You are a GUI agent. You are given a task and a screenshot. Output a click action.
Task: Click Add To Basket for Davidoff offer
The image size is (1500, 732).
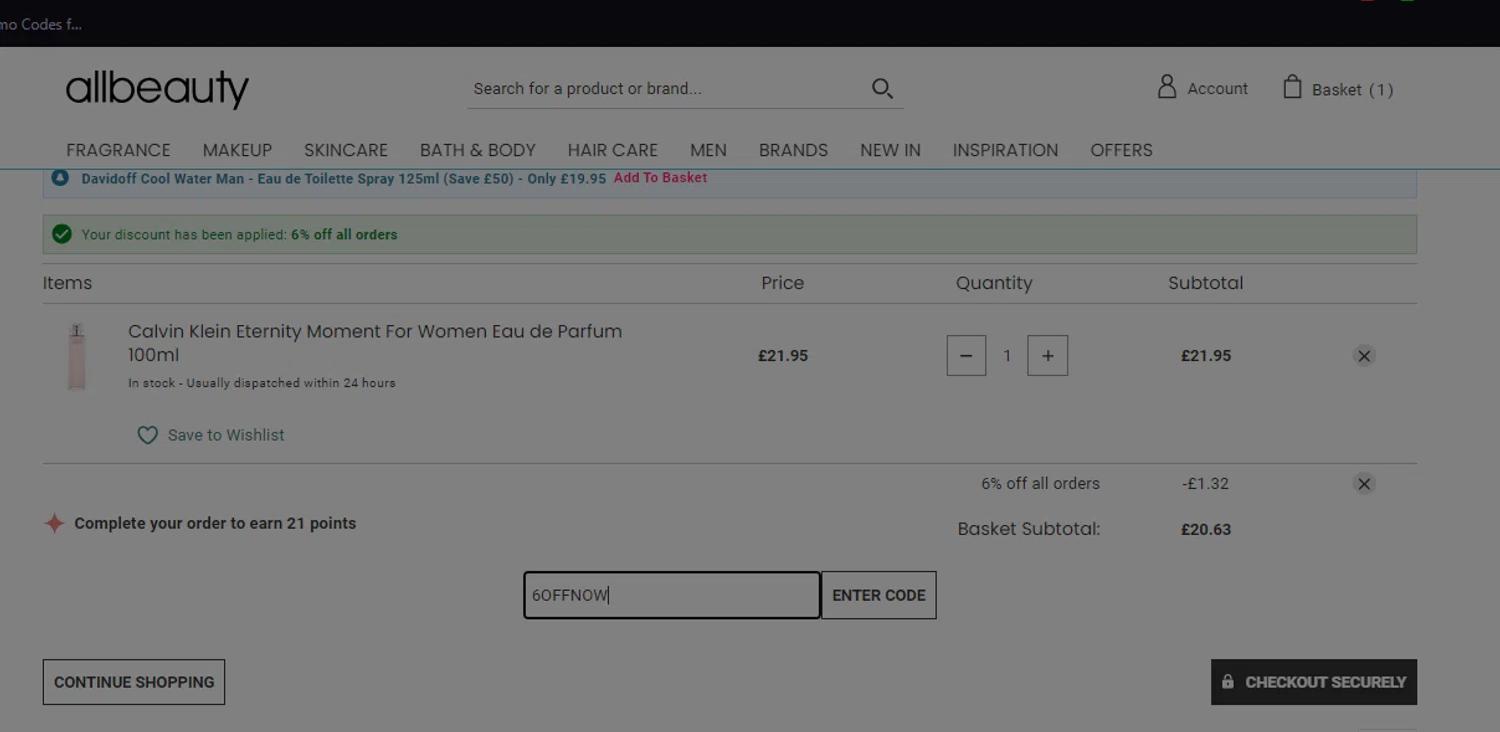coord(660,178)
